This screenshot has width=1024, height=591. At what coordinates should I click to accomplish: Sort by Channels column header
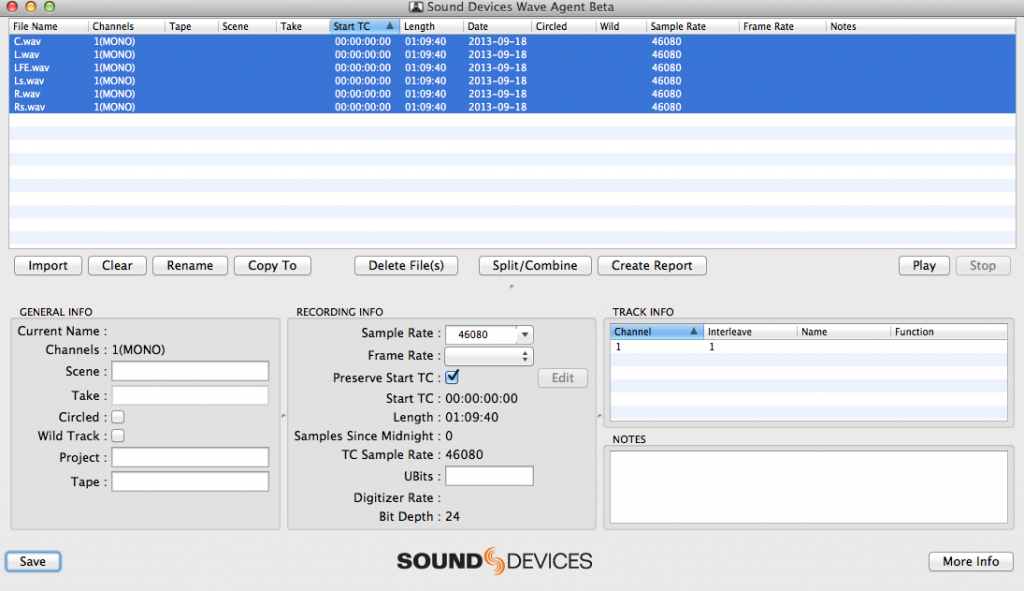point(126,27)
